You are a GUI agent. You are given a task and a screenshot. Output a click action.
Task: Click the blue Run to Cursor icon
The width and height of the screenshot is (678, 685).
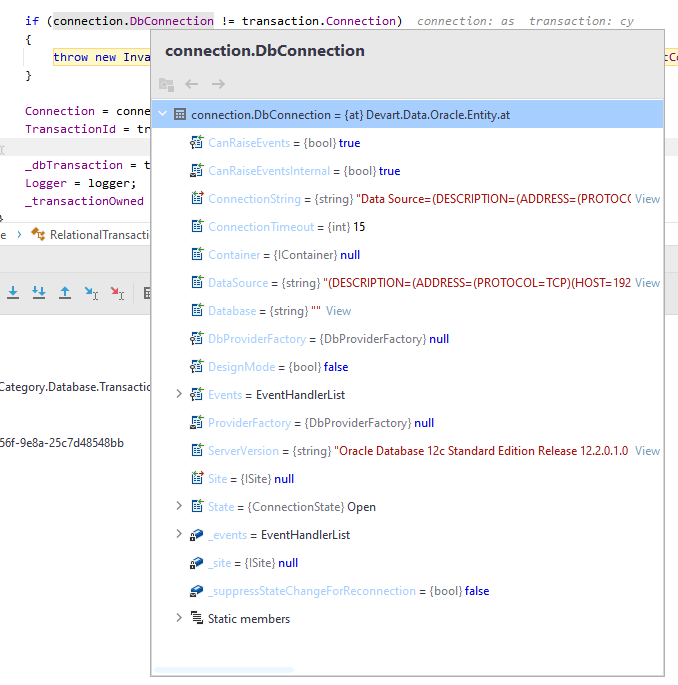91,293
